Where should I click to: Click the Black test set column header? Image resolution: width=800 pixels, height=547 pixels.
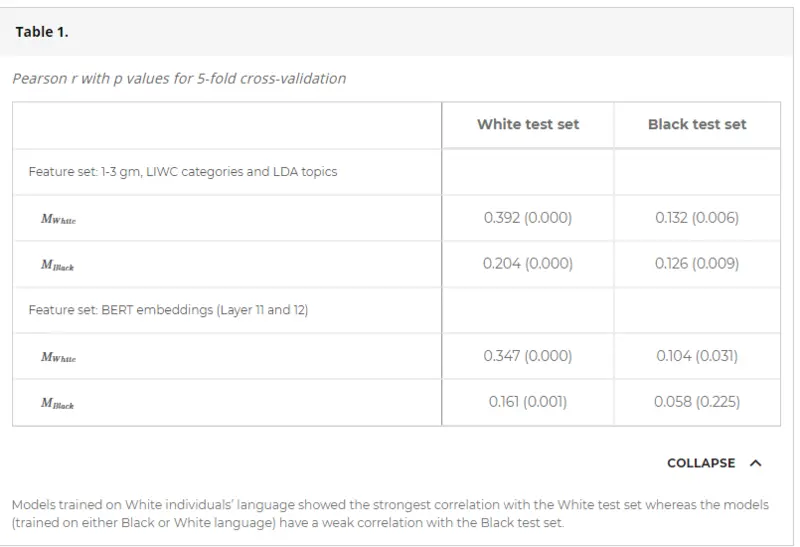coord(697,125)
